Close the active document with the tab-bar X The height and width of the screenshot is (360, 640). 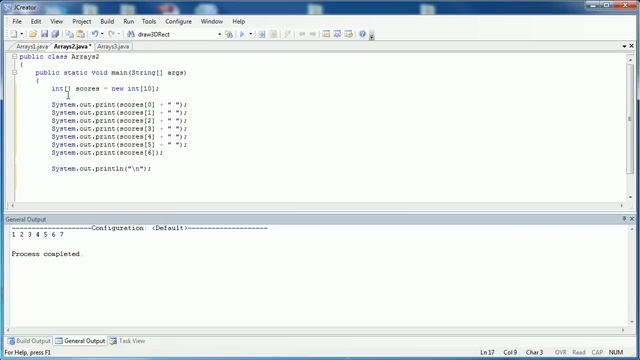coord(632,46)
